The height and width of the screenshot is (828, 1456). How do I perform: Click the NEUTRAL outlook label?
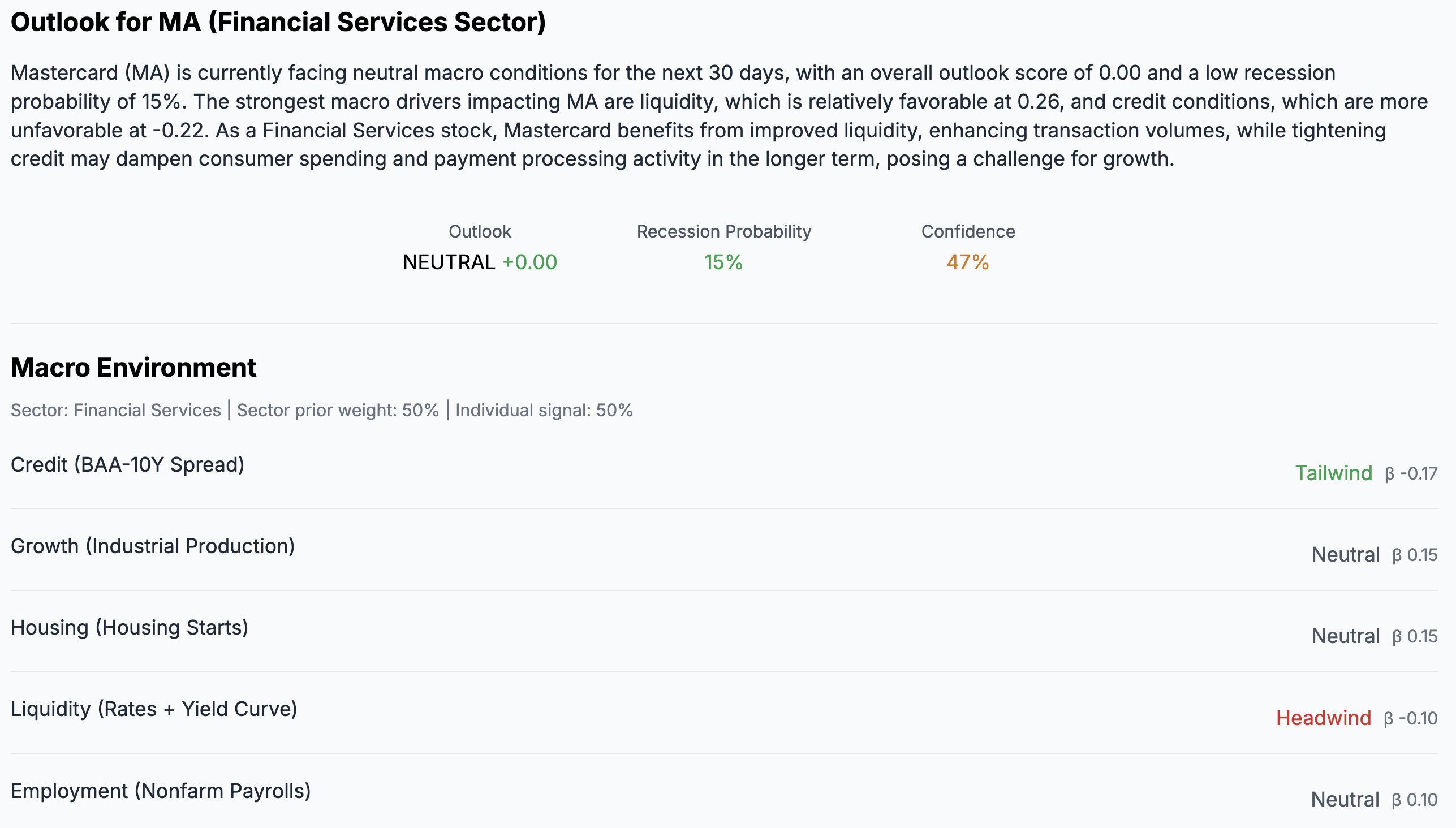pyautogui.click(x=449, y=262)
